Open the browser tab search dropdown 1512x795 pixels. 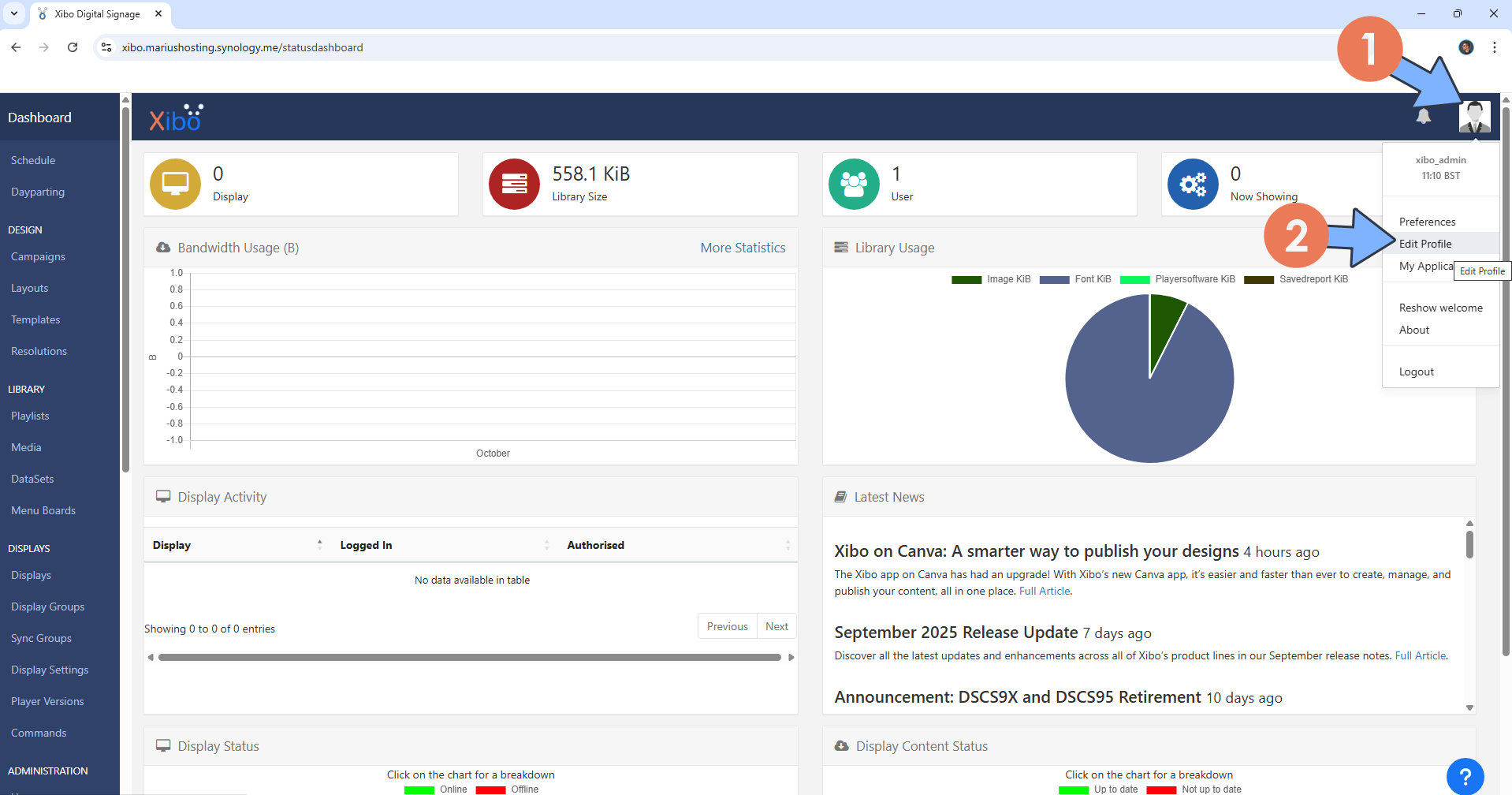click(x=14, y=13)
